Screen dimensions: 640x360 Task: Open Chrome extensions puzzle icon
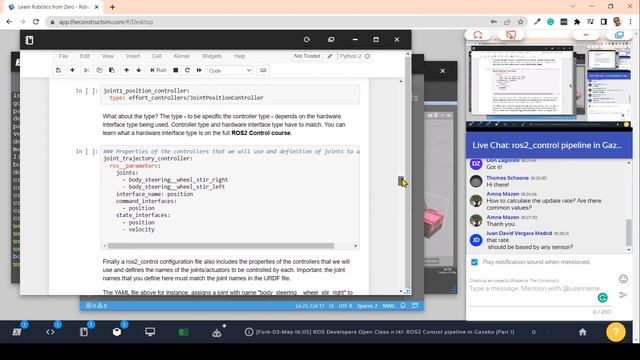click(577, 22)
